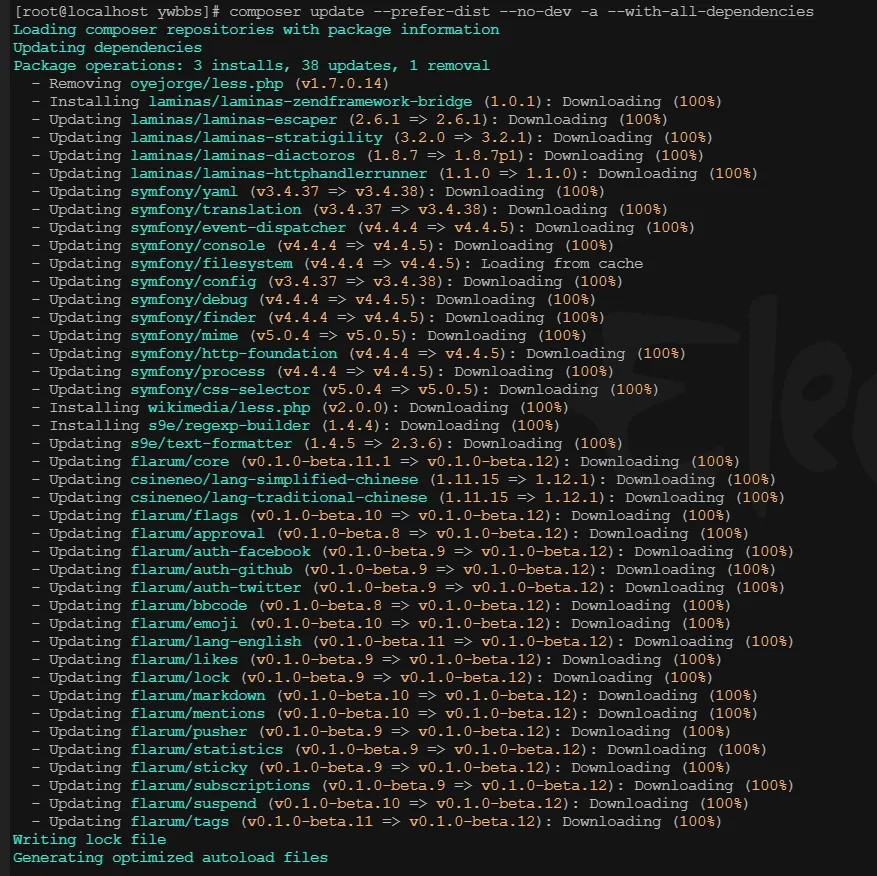Click the 'symfony/filesystem' package name
The width and height of the screenshot is (877, 876).
211,263
